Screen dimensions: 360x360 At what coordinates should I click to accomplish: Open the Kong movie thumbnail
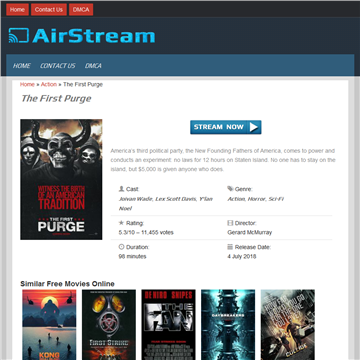point(49,325)
